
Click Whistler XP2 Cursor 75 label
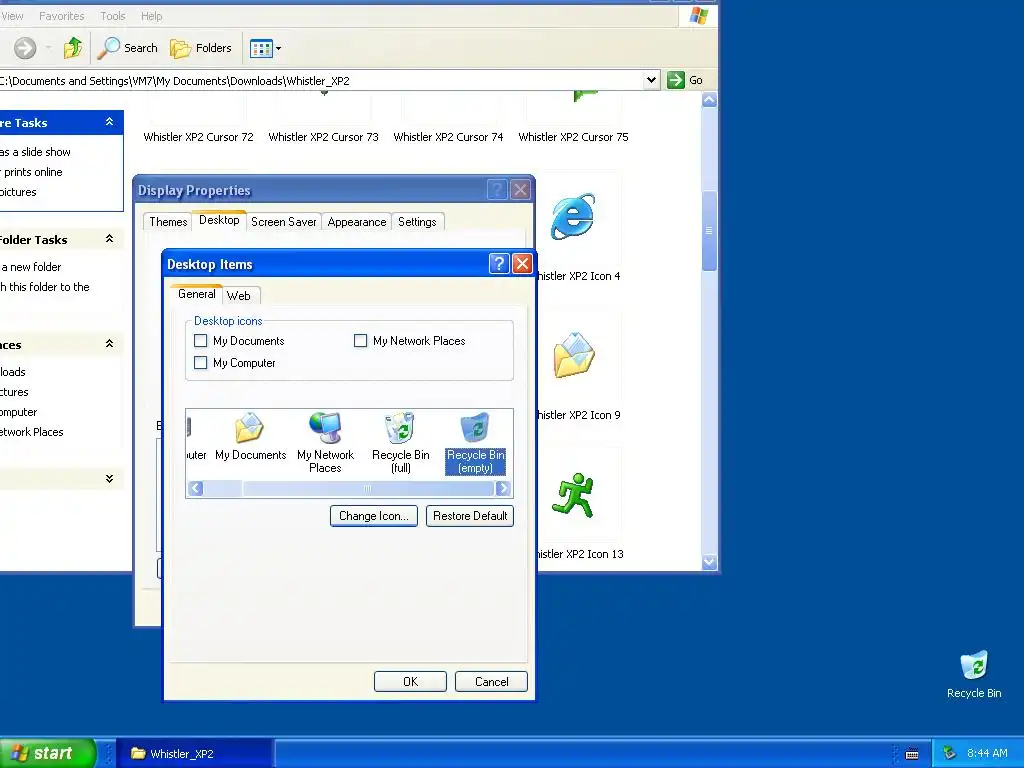pos(573,137)
